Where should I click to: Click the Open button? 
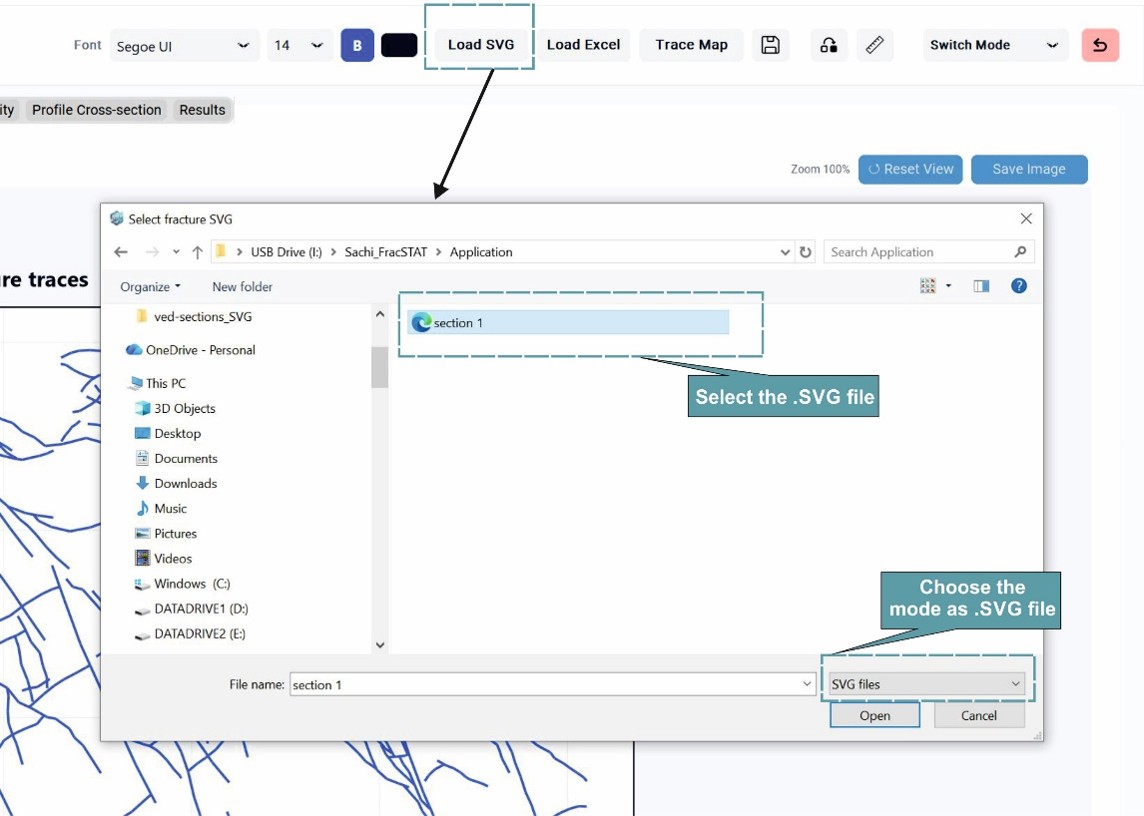click(875, 715)
